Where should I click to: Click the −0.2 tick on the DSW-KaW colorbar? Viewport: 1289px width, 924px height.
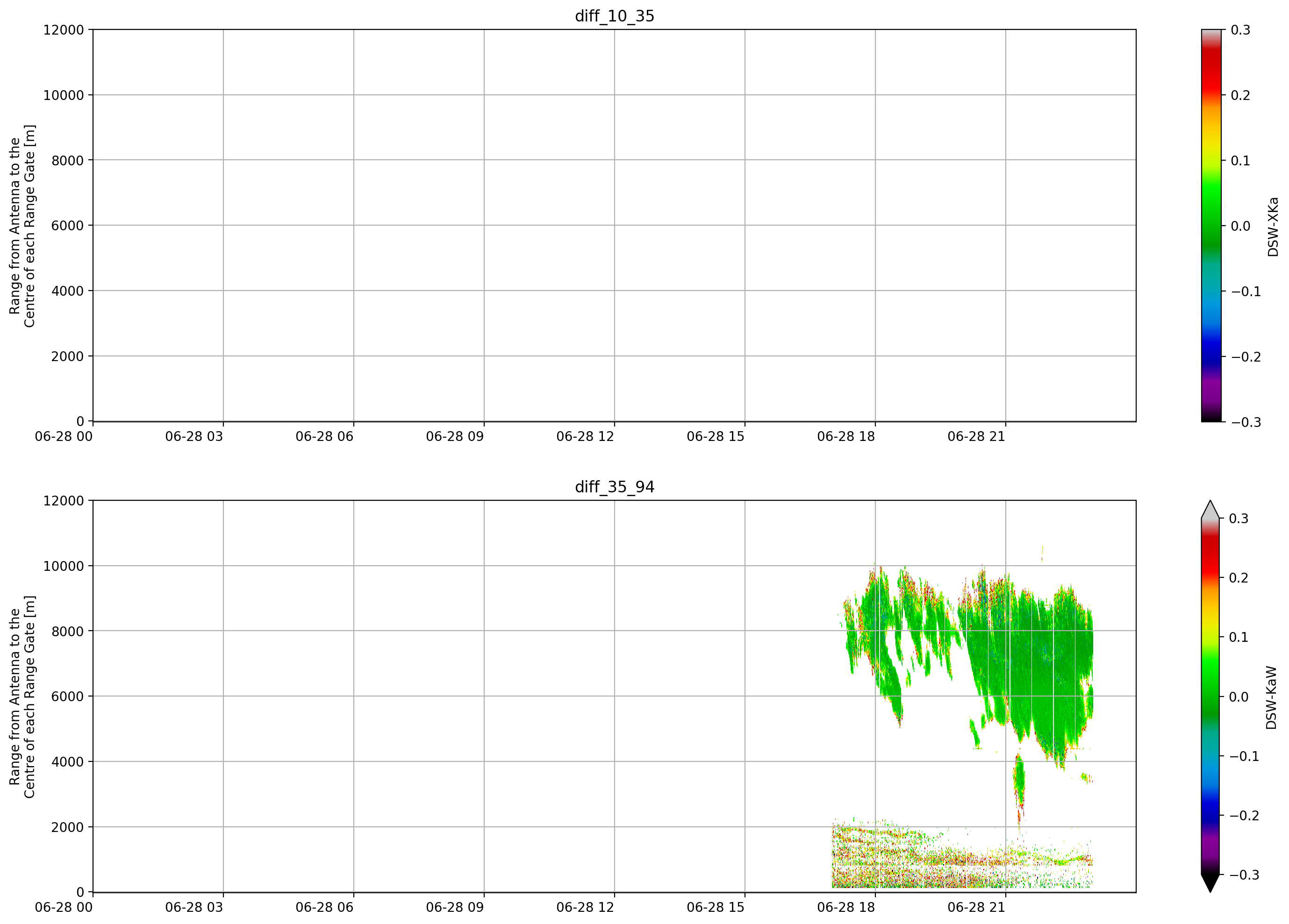tap(1244, 816)
